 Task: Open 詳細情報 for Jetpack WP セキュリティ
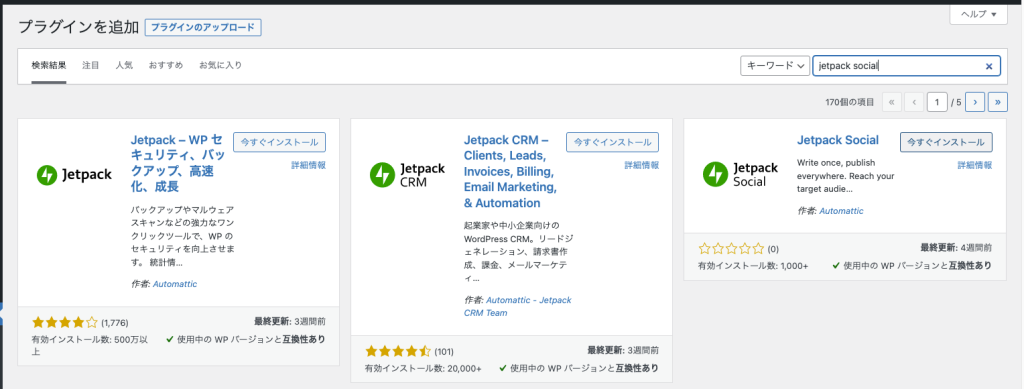[309, 165]
